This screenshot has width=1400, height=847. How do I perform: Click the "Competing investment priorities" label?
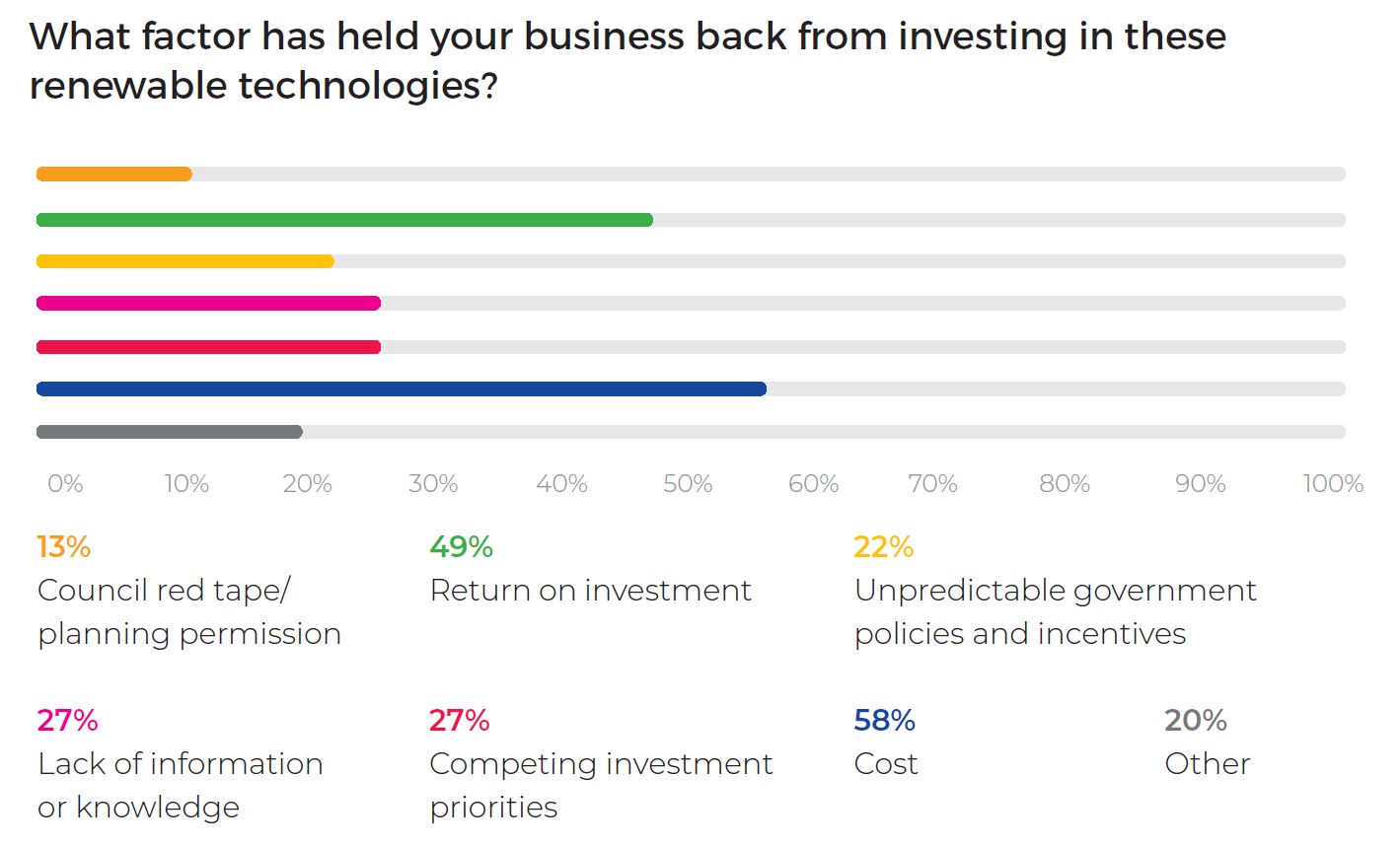[x=601, y=785]
